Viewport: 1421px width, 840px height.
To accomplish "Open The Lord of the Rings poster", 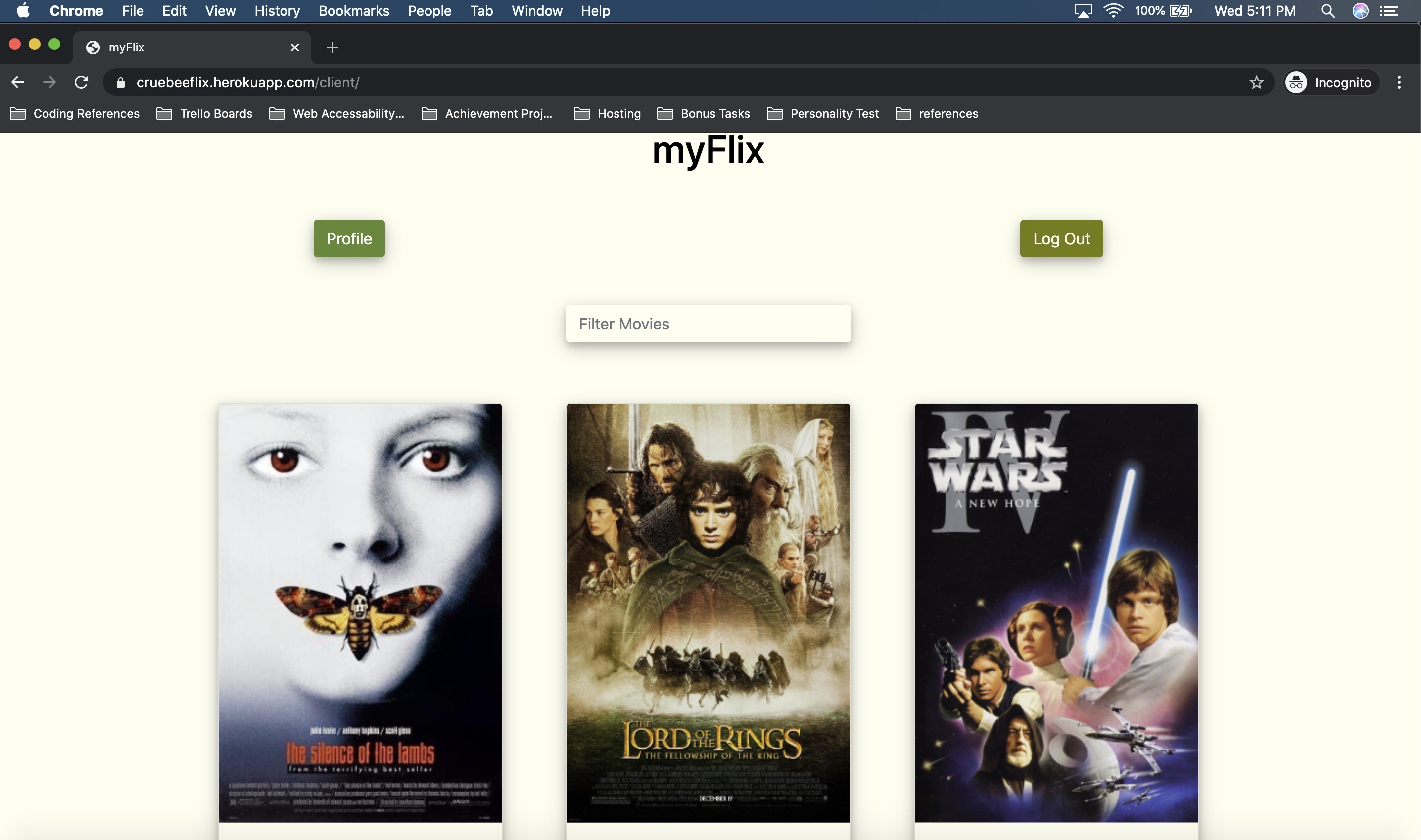I will (x=708, y=612).
